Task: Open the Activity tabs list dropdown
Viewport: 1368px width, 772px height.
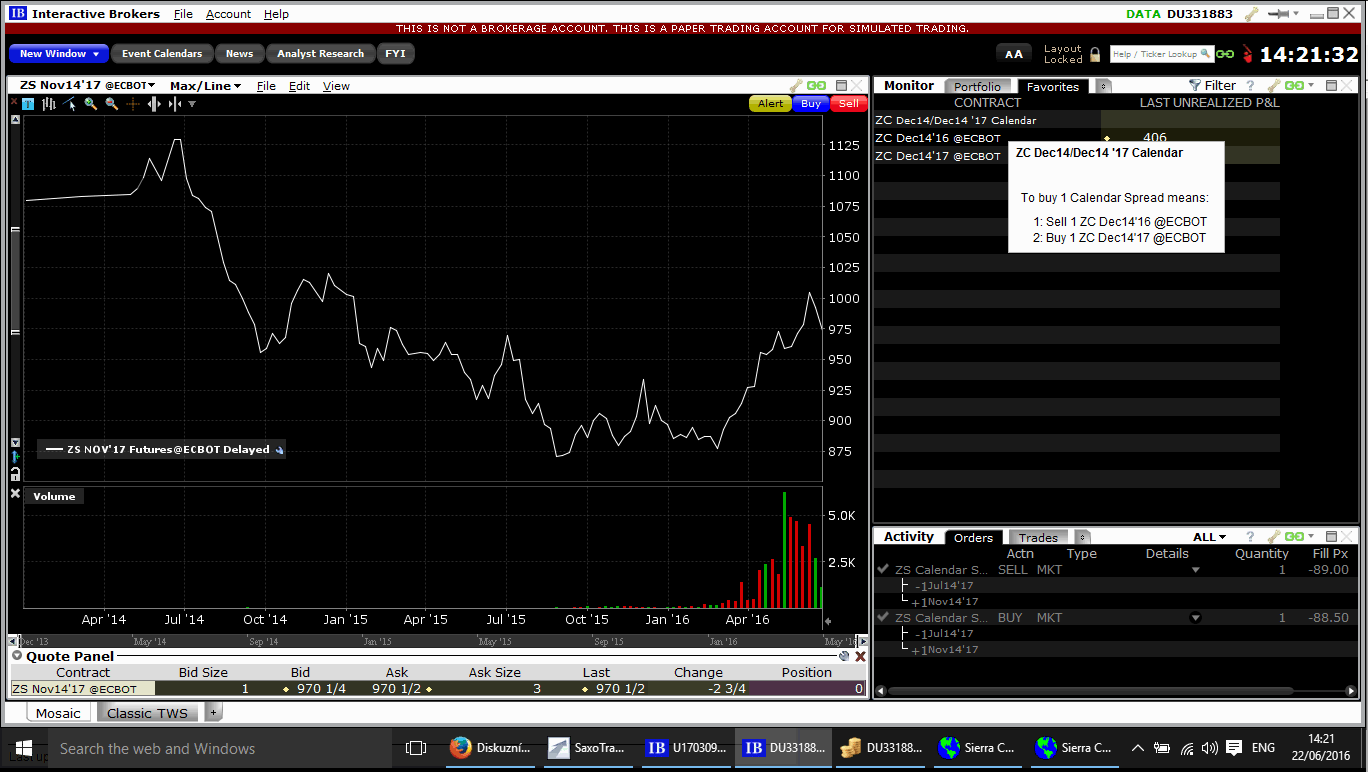Action: (x=1080, y=537)
